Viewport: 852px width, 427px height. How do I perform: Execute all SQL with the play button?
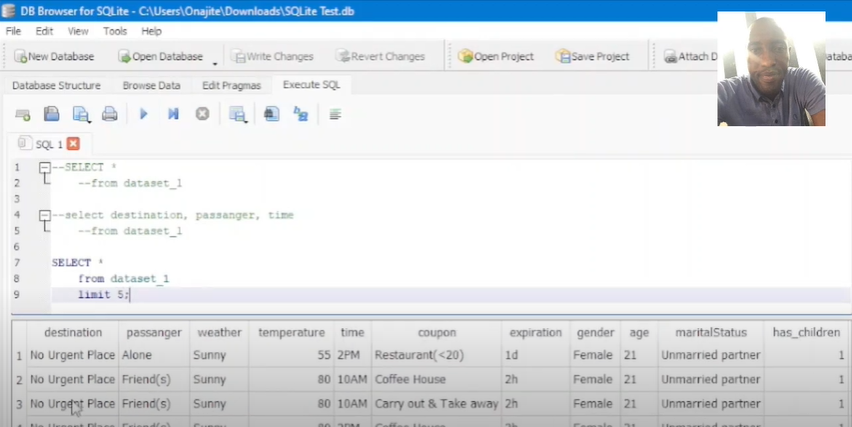coord(143,114)
